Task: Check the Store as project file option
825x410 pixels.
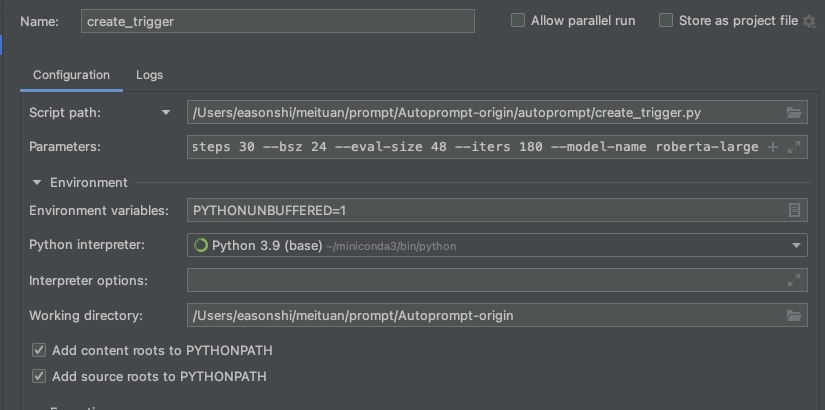Action: pyautogui.click(x=666, y=20)
